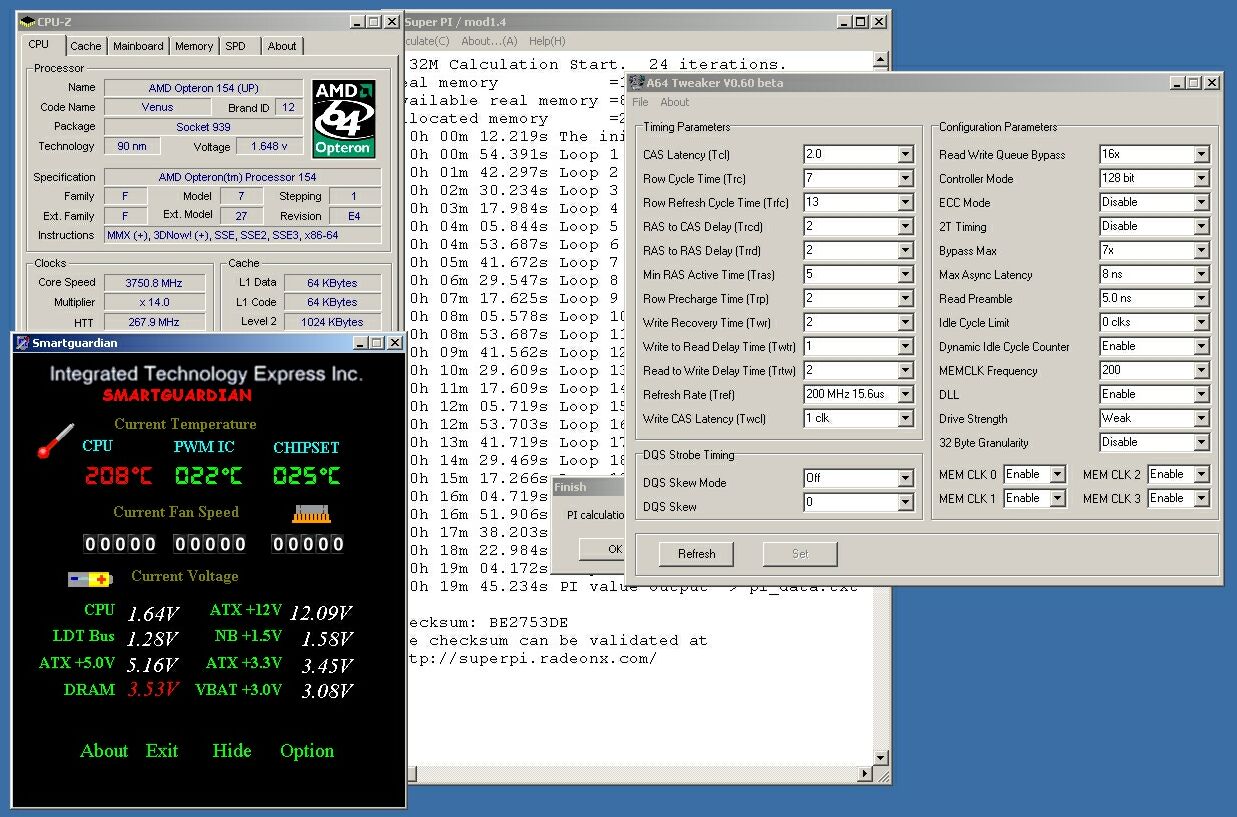Expand the CAS Latency (Tcl) dropdown

click(x=905, y=155)
